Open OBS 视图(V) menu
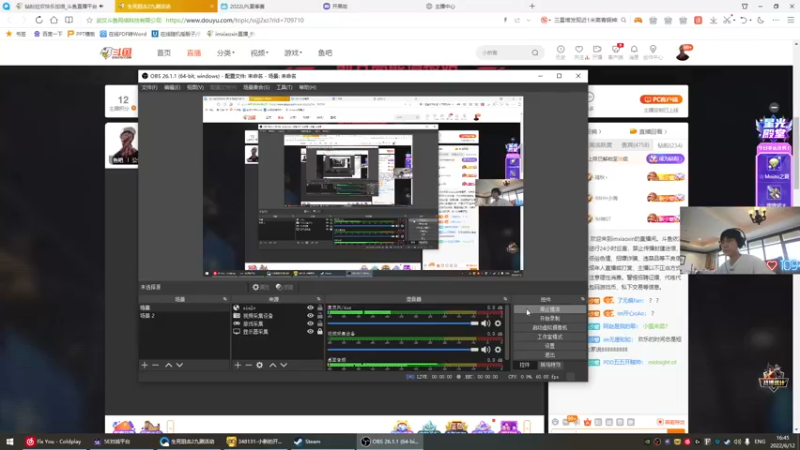The width and height of the screenshot is (800, 450). point(195,87)
